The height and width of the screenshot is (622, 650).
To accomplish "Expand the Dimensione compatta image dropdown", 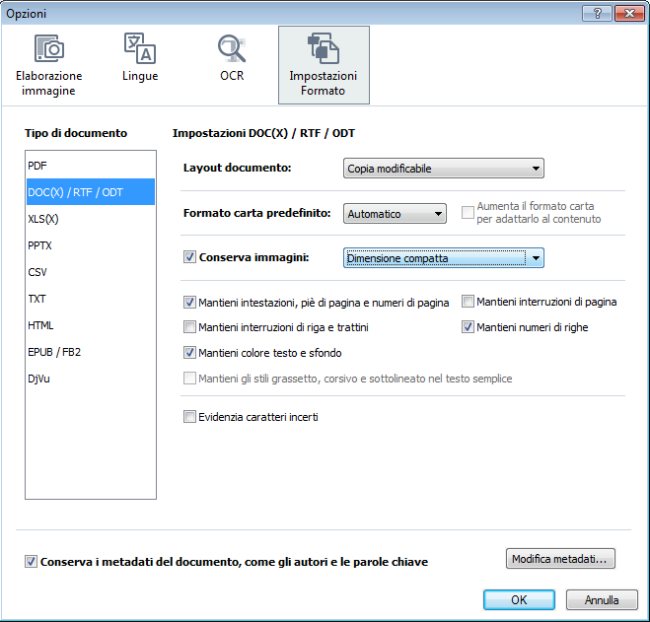I will point(443,258).
